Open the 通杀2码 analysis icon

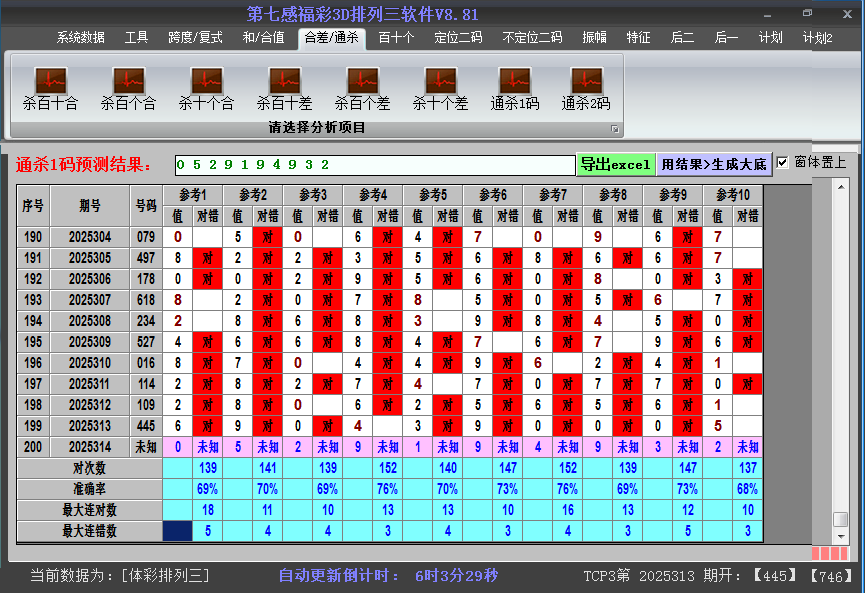coord(586,81)
